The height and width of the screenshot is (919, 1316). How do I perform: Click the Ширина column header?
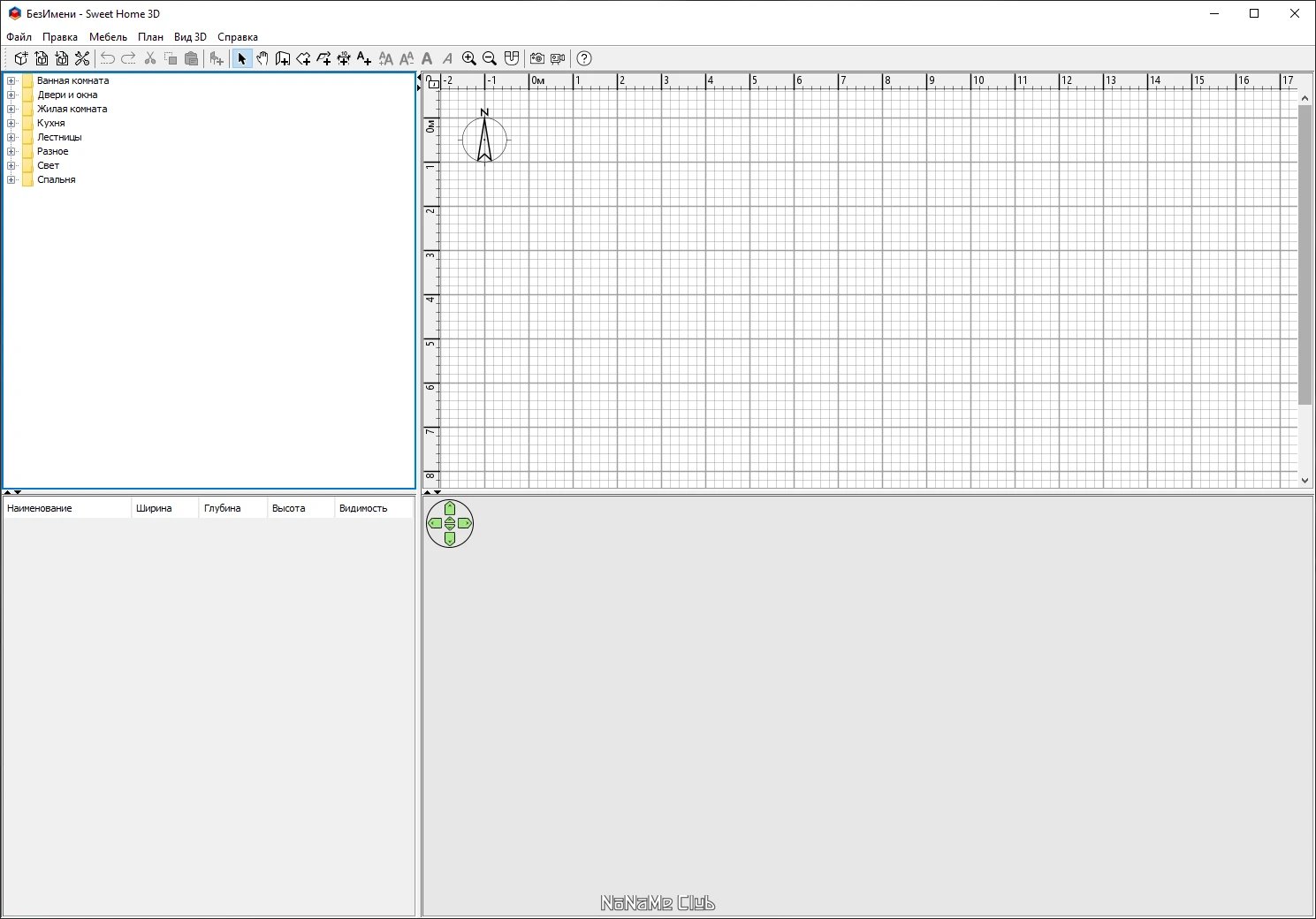(x=164, y=508)
